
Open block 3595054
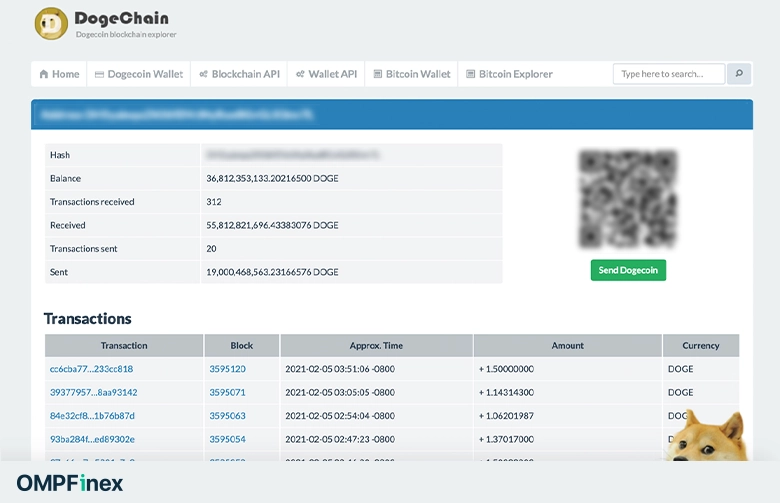click(227, 439)
